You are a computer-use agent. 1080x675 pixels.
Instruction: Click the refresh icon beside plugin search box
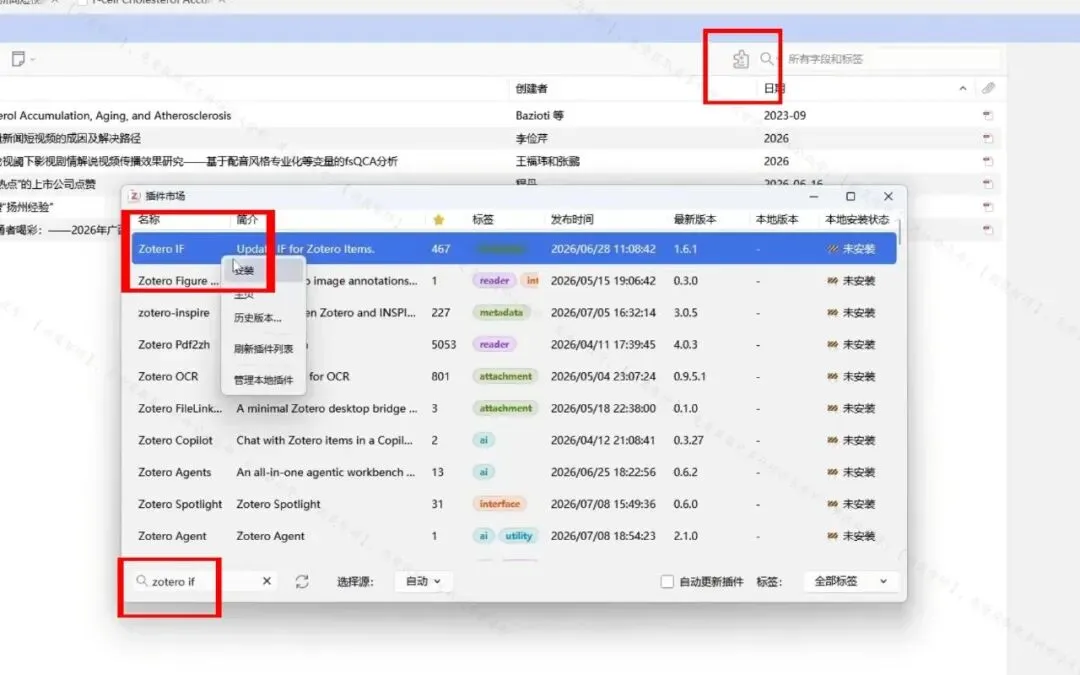click(x=302, y=581)
